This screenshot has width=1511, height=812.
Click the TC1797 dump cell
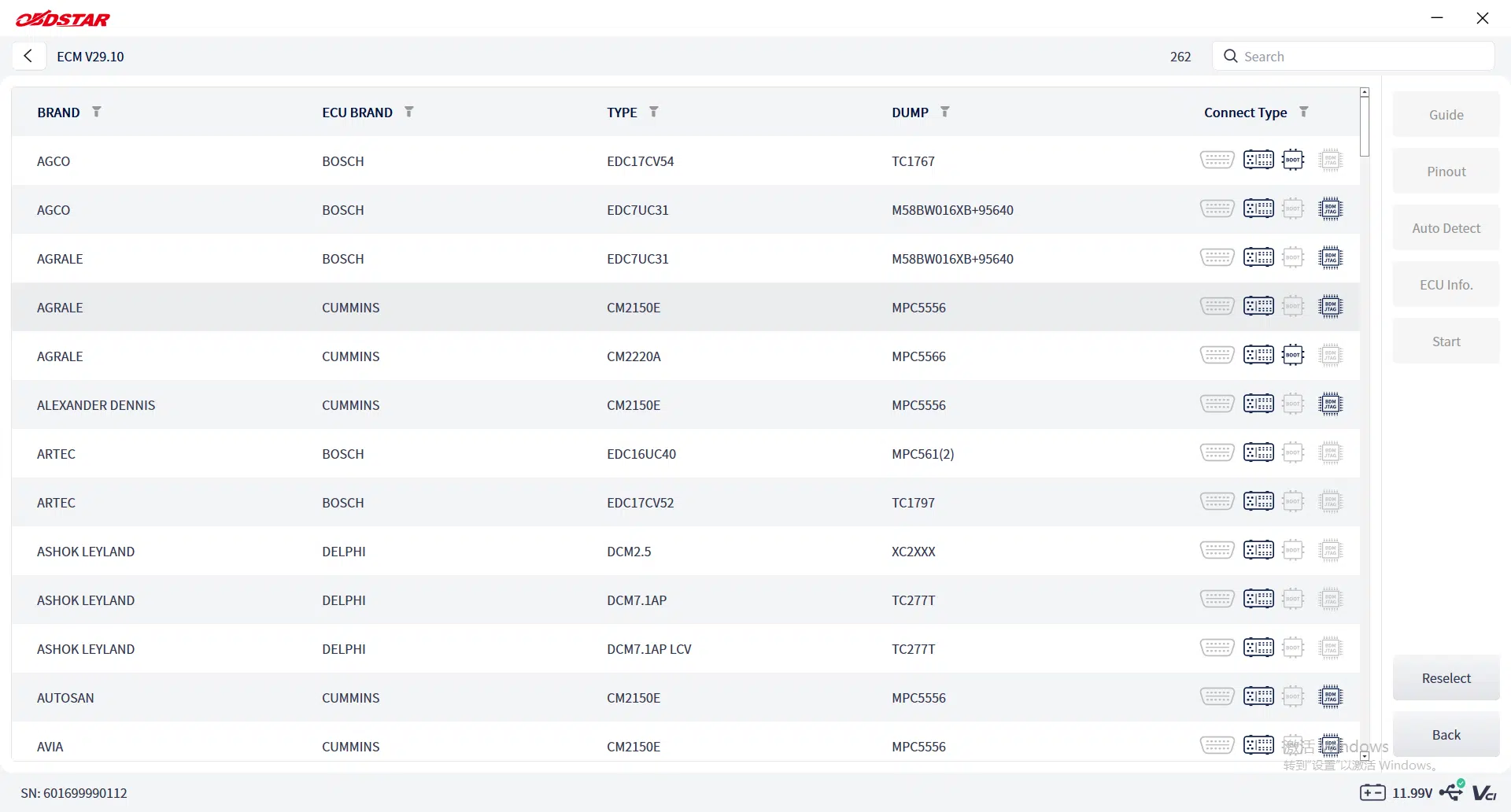click(913, 503)
